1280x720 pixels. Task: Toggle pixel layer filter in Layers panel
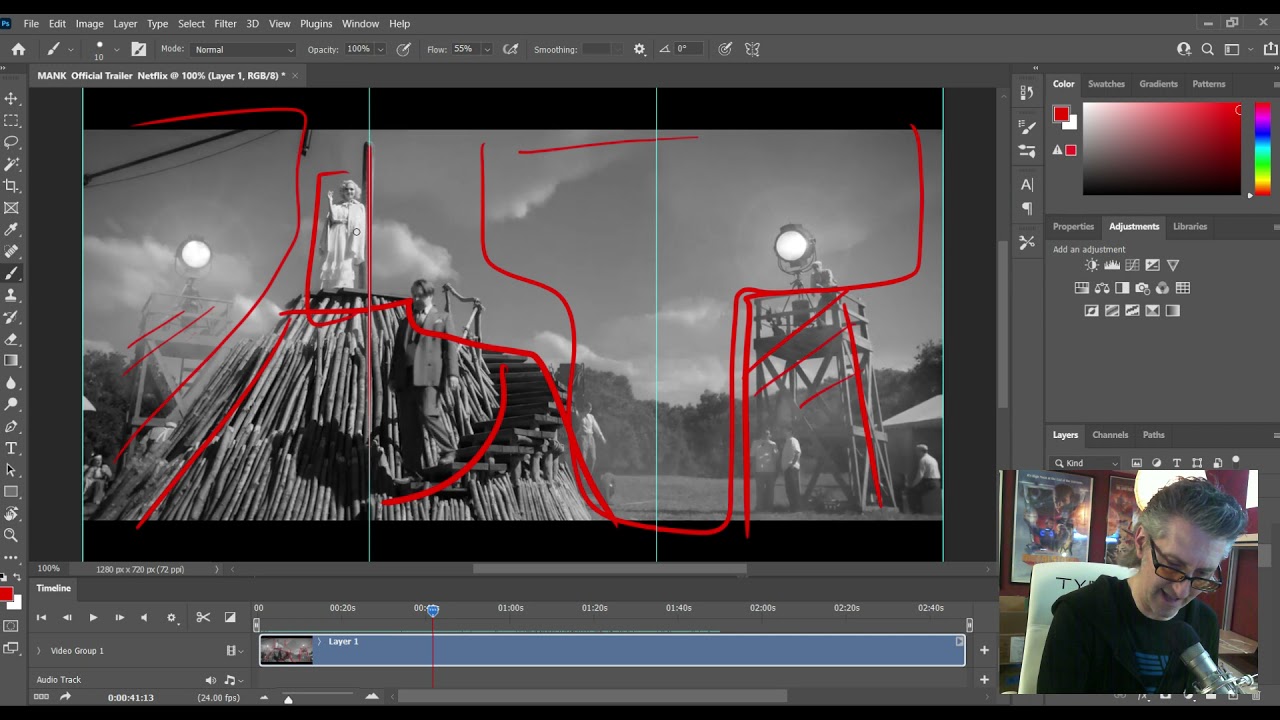pyautogui.click(x=1137, y=463)
